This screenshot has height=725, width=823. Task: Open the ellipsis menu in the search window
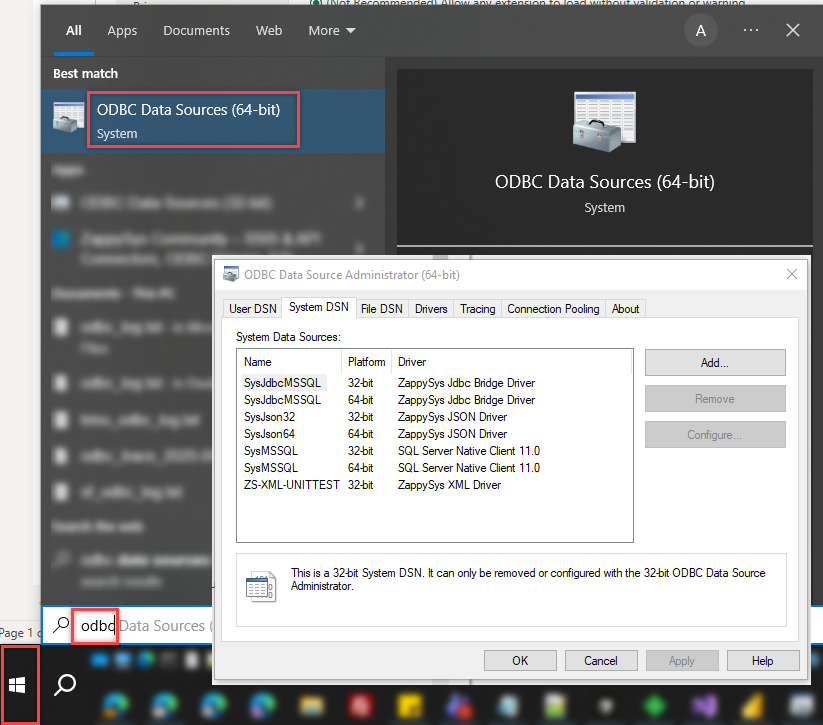751,30
